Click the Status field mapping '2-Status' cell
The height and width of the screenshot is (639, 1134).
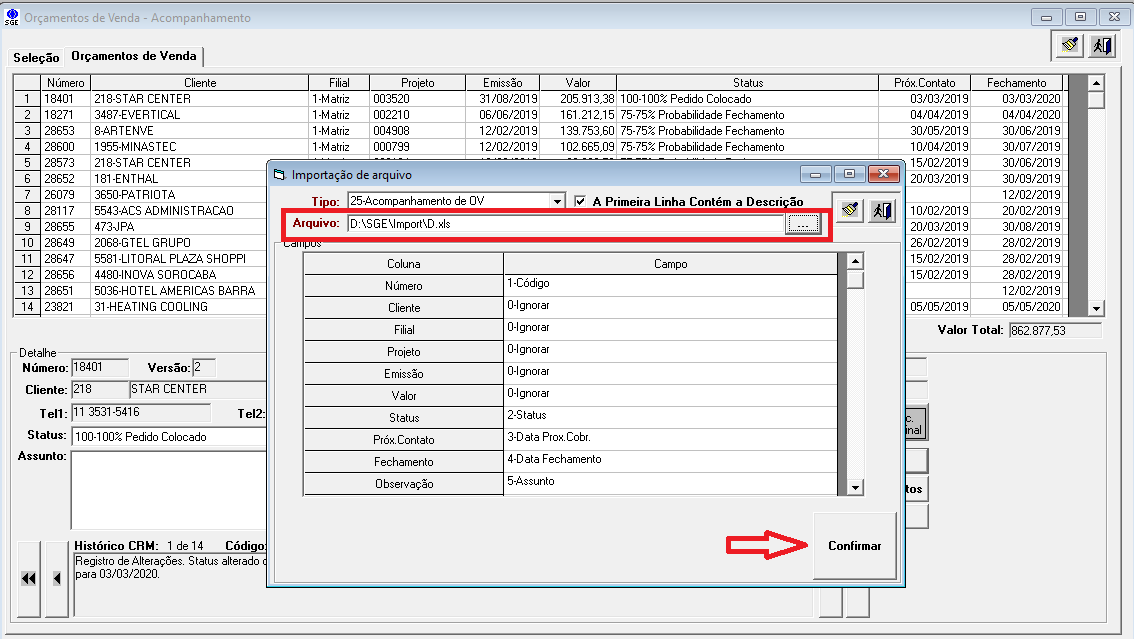(x=670, y=416)
